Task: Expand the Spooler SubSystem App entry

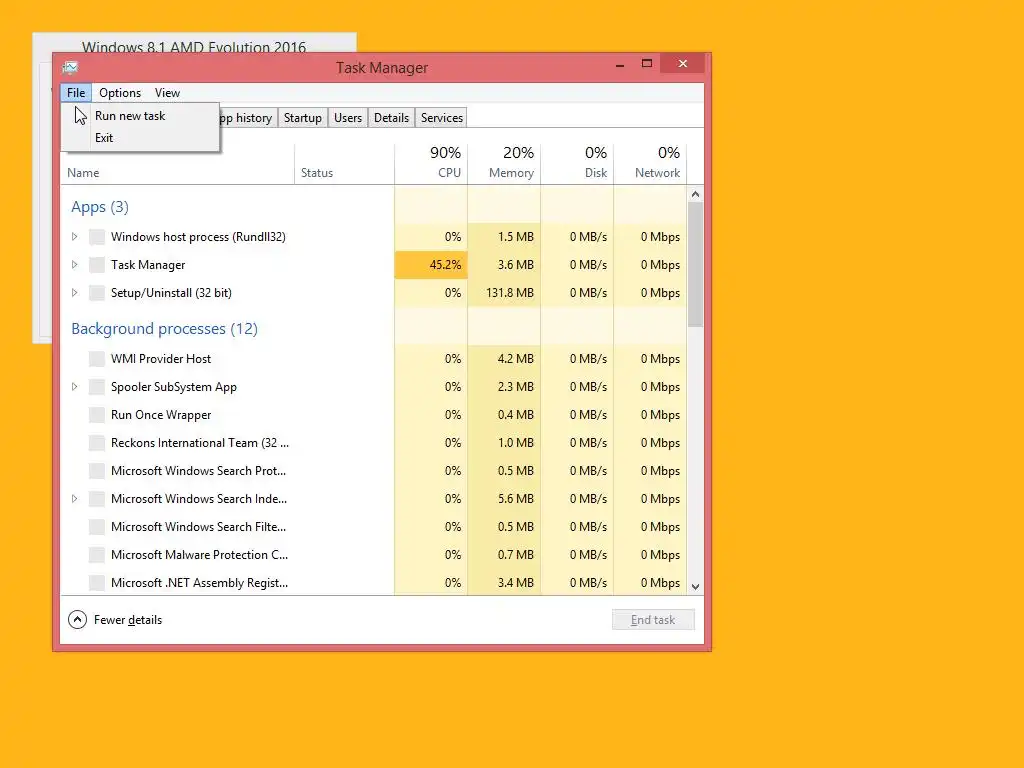Action: pyautogui.click(x=74, y=387)
